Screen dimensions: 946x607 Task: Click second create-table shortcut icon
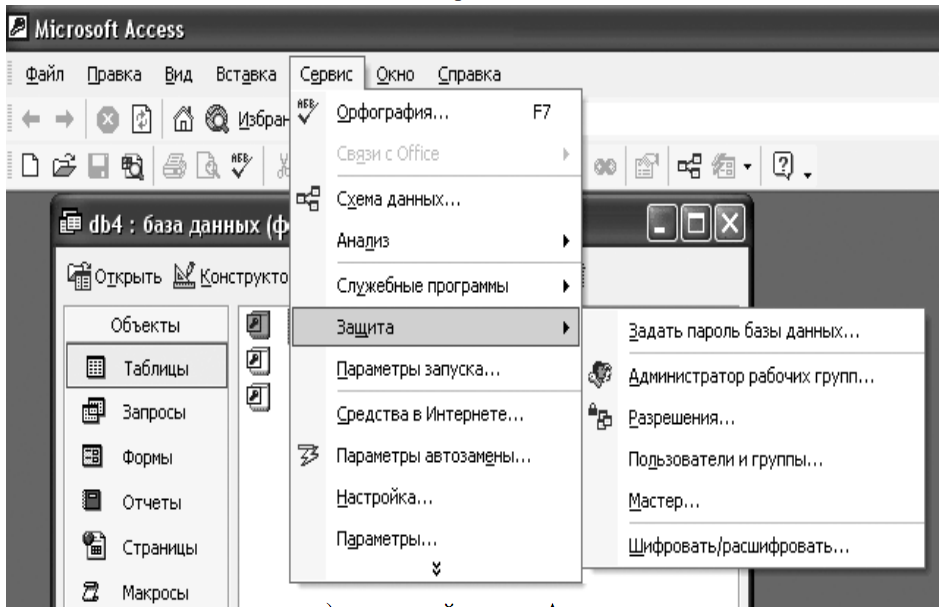(x=258, y=361)
